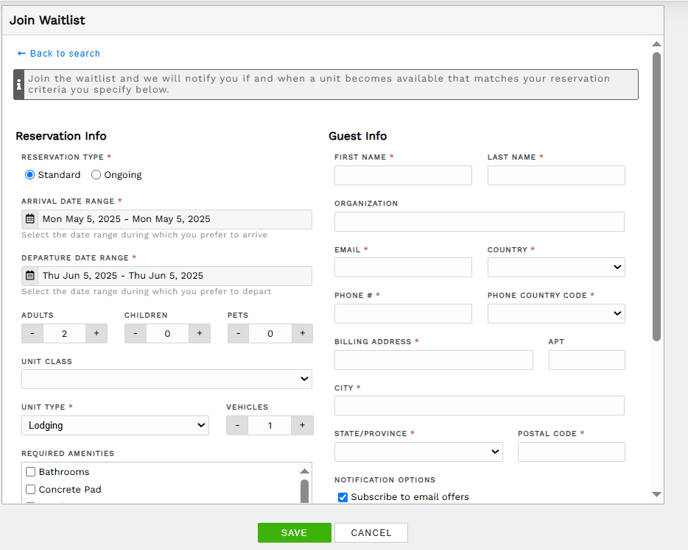Open the State/Province dropdown
Viewport: 688px width, 550px height.
click(x=418, y=452)
